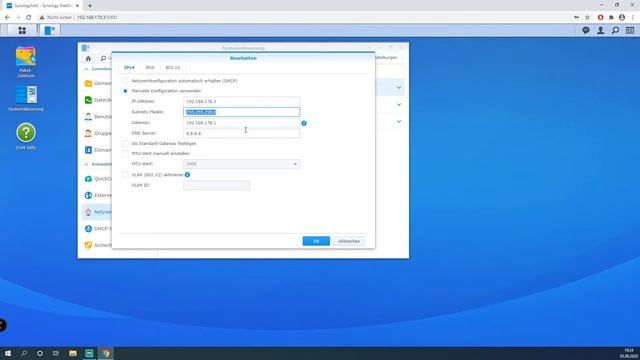This screenshot has height=360, width=640.
Task: Collapse the Gemeinsame section in sidebar
Action: point(86,69)
